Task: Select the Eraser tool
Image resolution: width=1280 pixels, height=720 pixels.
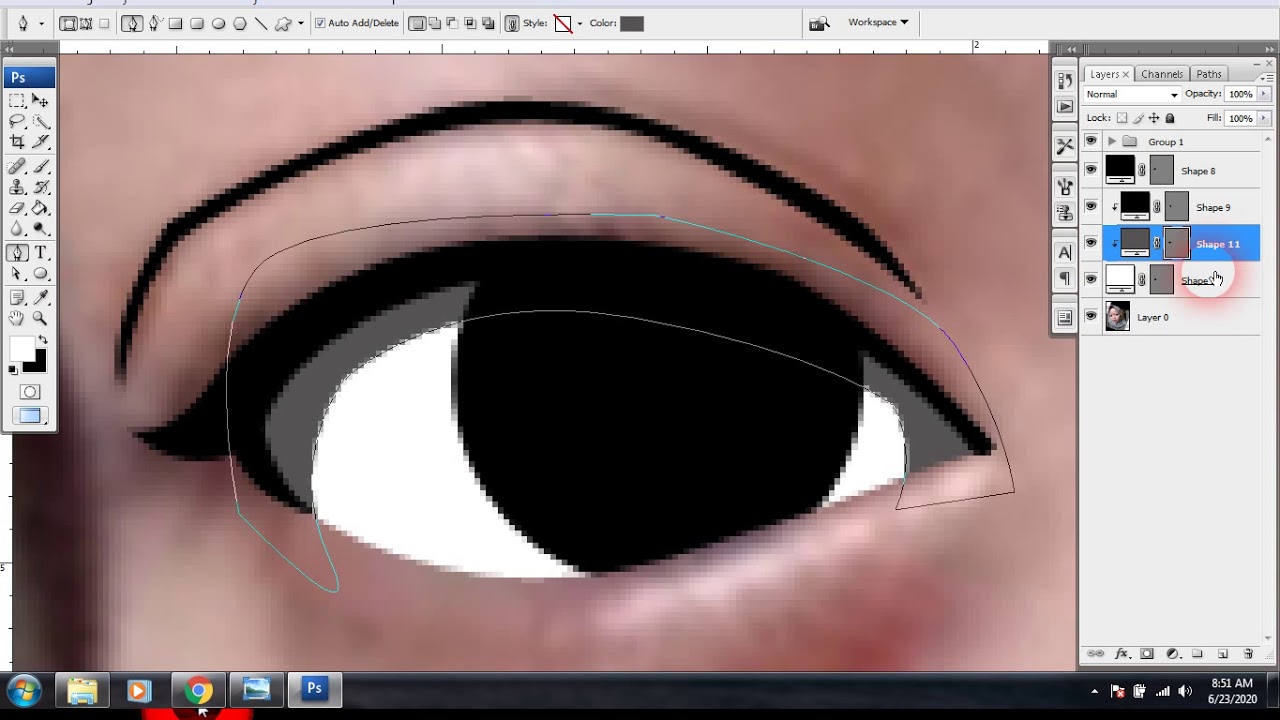Action: [x=17, y=208]
